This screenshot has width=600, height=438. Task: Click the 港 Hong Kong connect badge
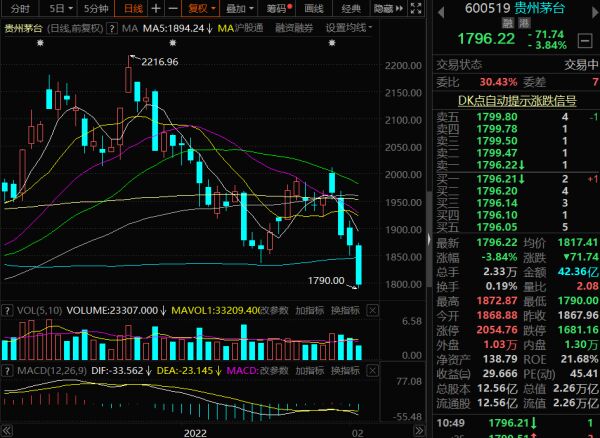pos(522,22)
